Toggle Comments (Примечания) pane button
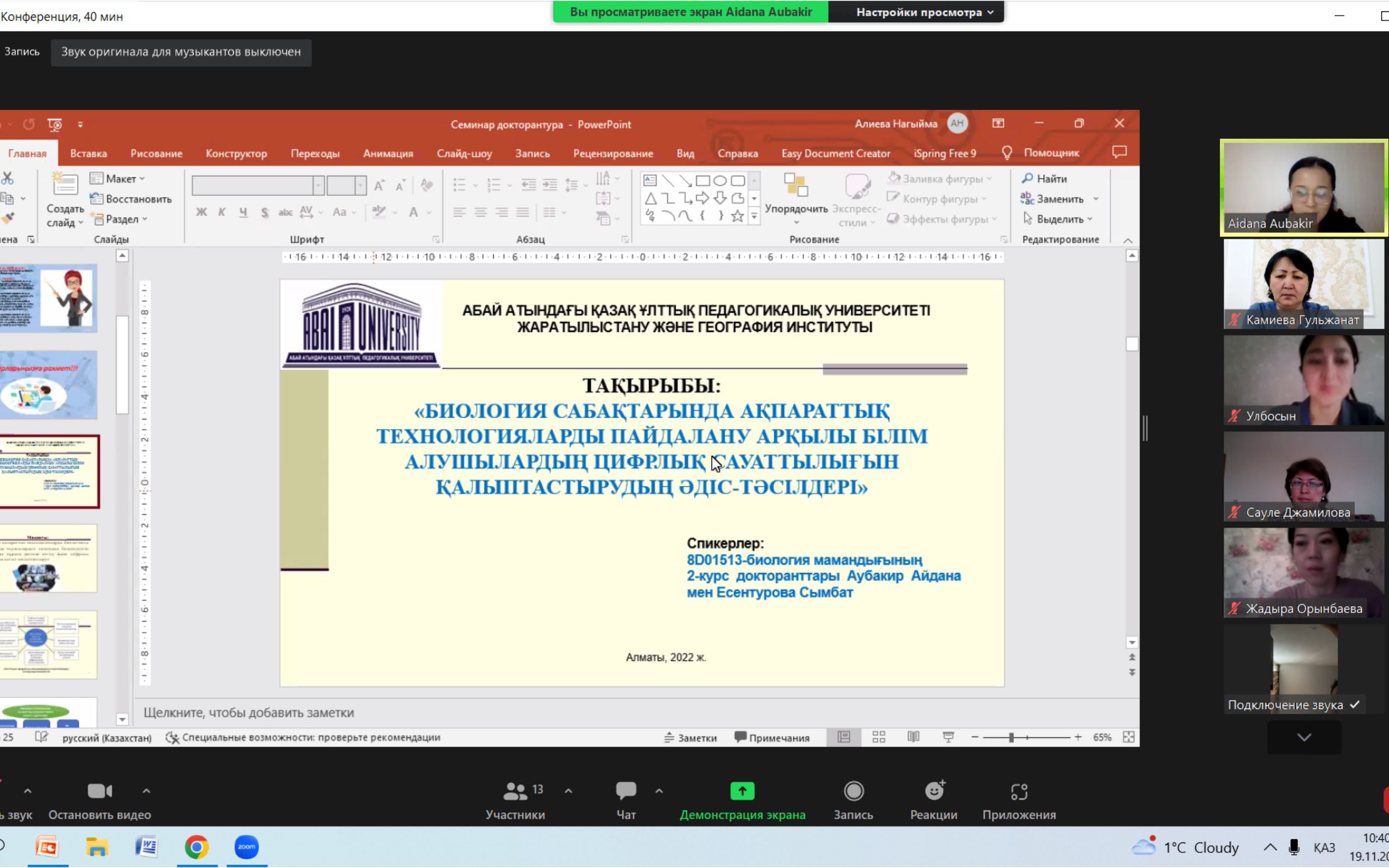Screen dimensions: 1389x868 pyautogui.click(x=772, y=738)
